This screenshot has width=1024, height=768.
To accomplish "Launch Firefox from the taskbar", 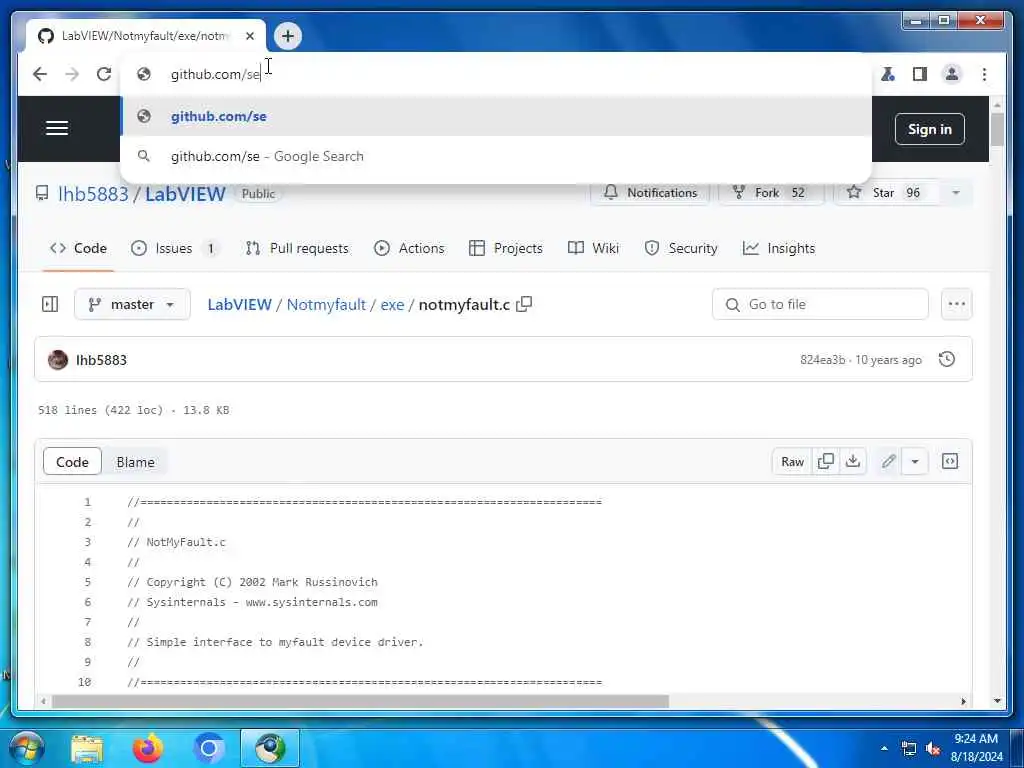I will [148, 748].
